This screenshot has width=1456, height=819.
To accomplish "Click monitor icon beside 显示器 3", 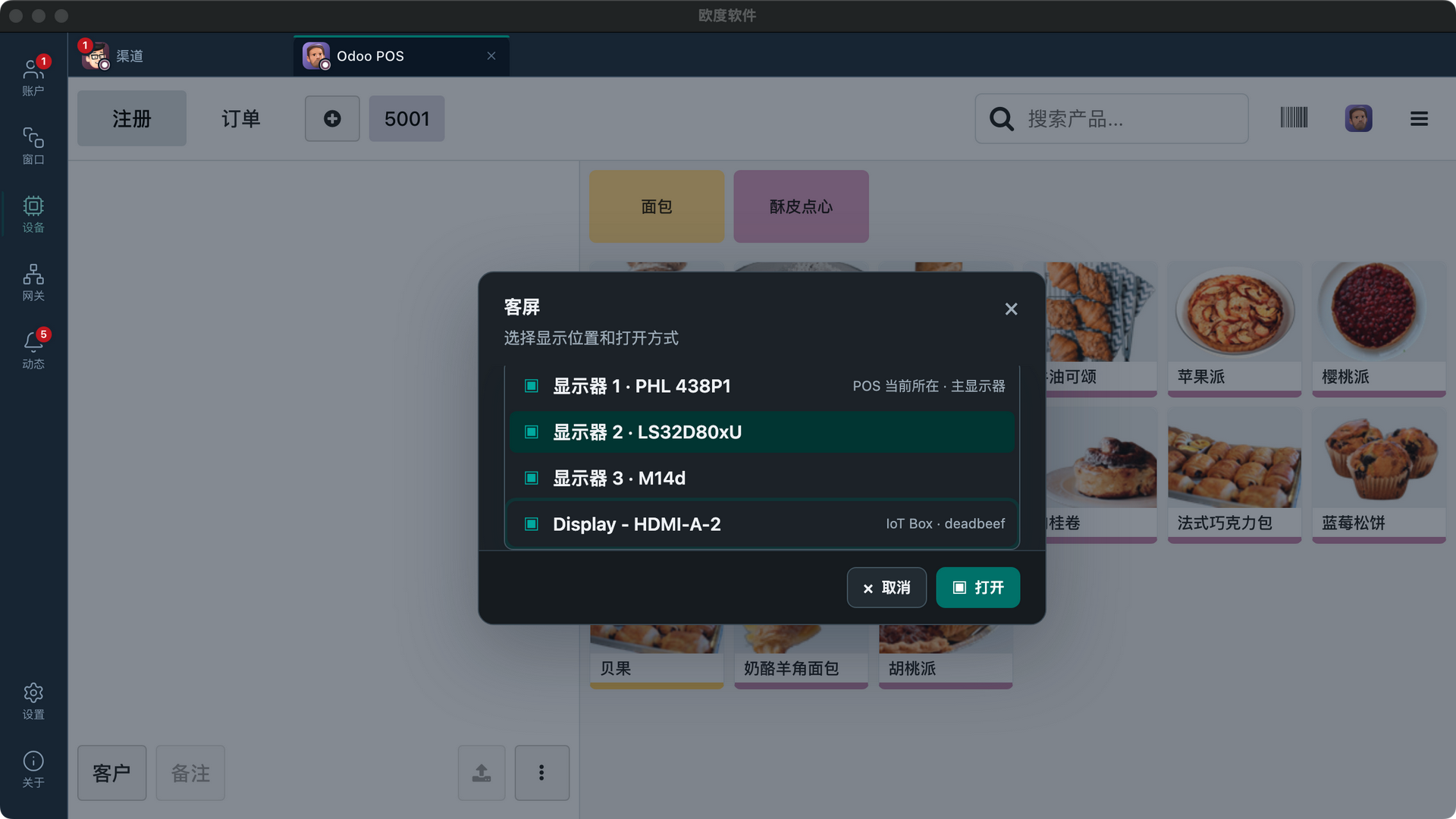I will point(532,479).
